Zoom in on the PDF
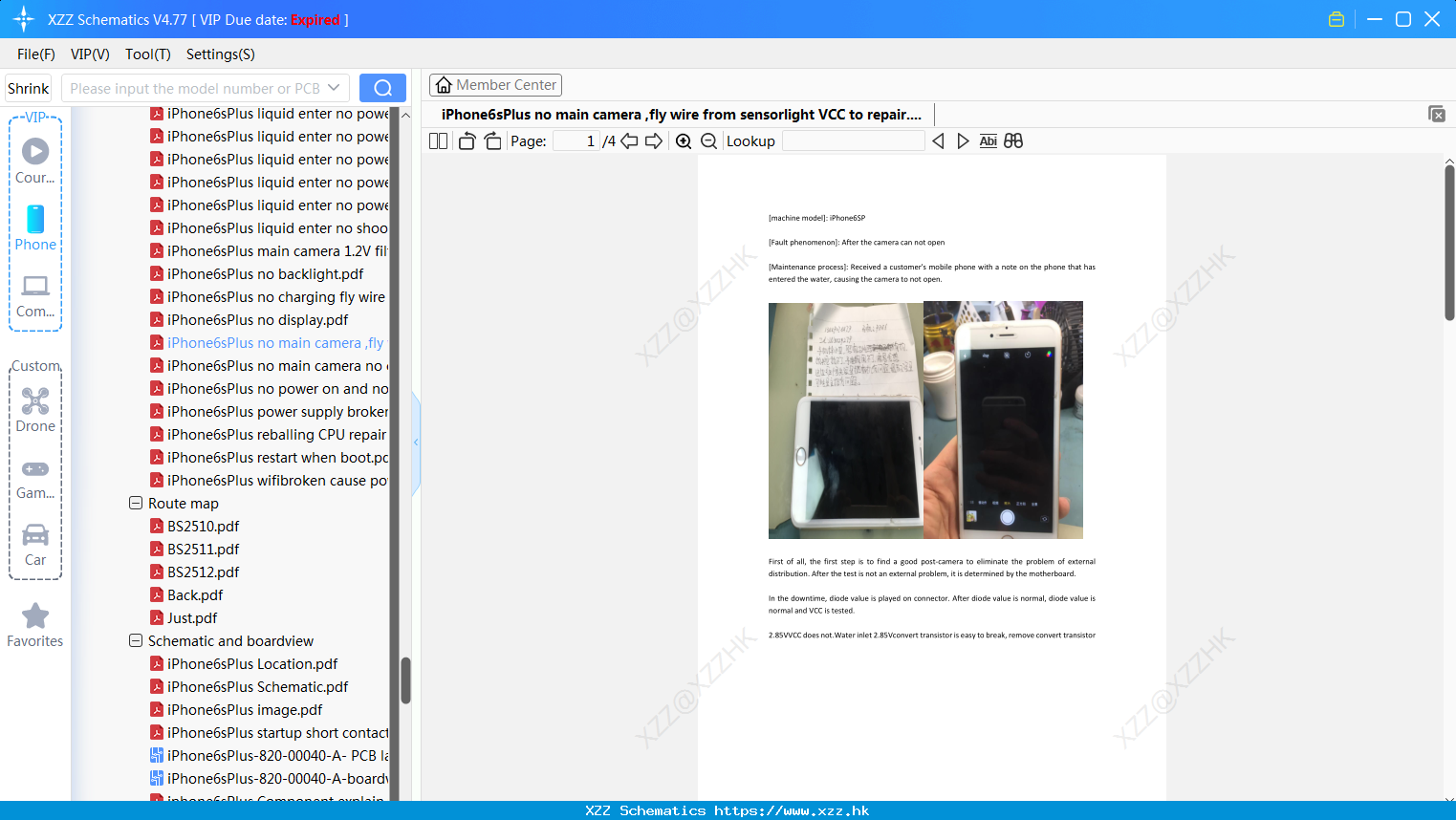The height and width of the screenshot is (820, 1456). tap(684, 141)
